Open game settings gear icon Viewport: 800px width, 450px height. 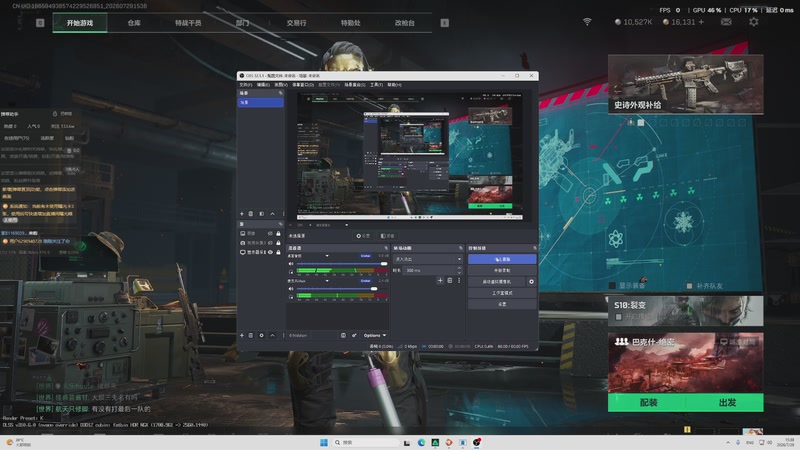[x=754, y=22]
